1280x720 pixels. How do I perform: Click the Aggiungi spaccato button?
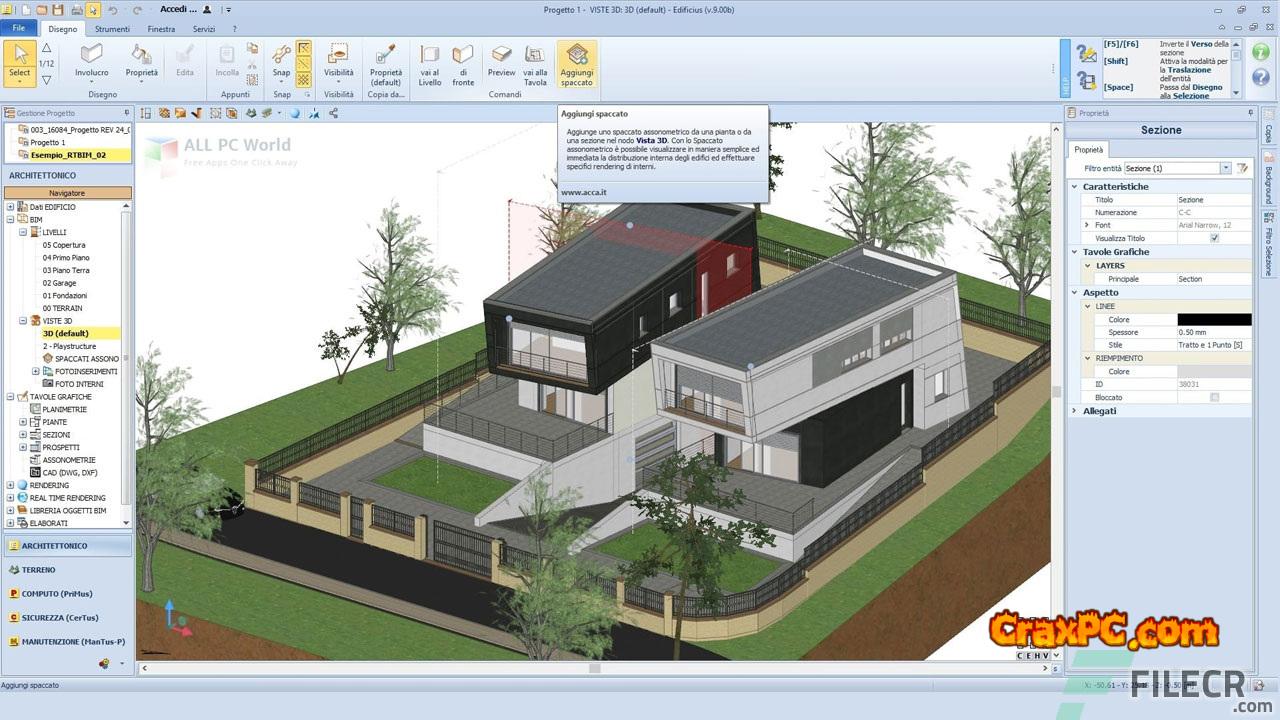pyautogui.click(x=577, y=64)
